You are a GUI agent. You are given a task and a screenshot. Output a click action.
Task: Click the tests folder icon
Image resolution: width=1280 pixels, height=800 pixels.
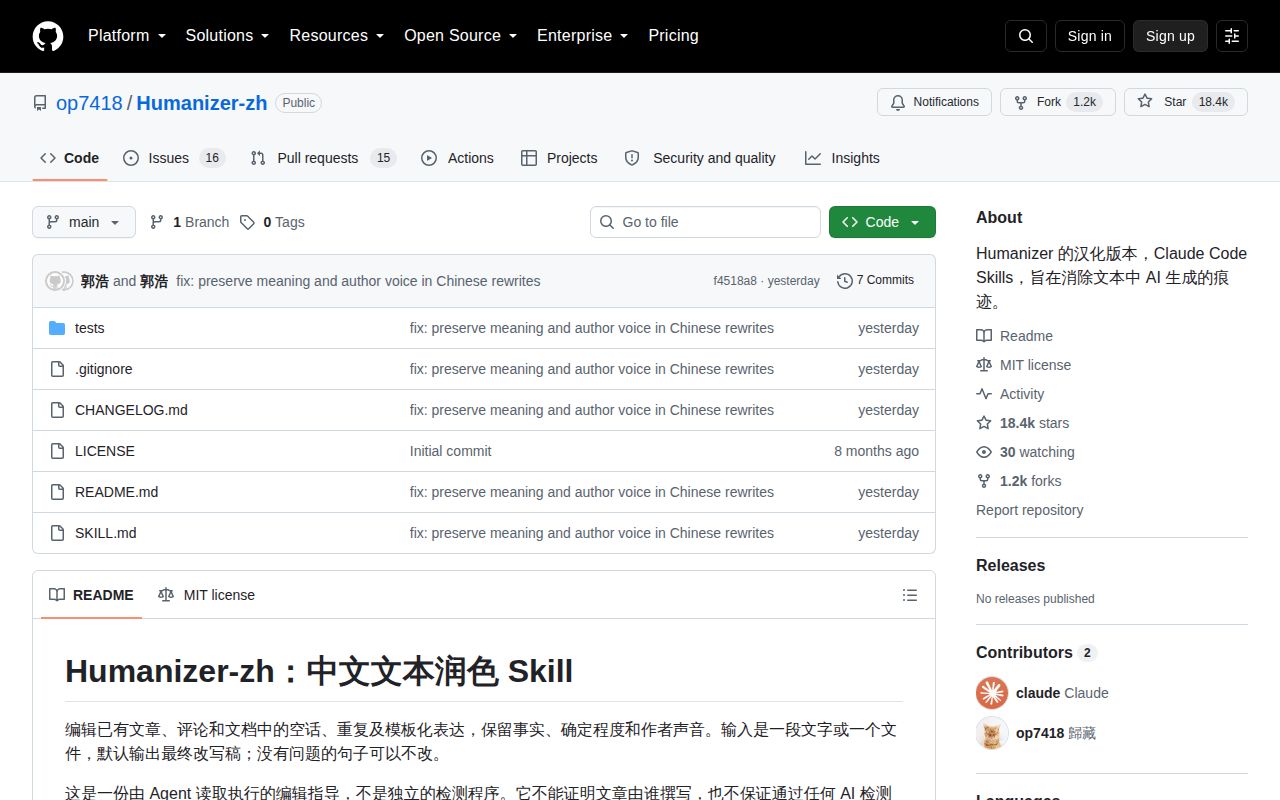click(57, 328)
